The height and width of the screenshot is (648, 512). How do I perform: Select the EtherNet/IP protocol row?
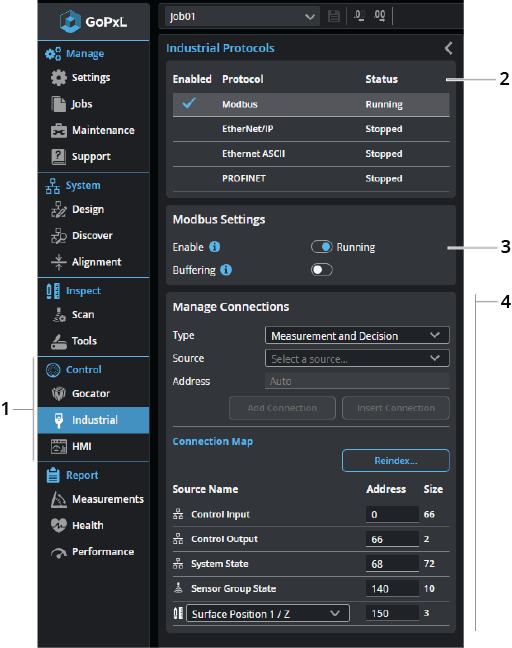pyautogui.click(x=311, y=129)
